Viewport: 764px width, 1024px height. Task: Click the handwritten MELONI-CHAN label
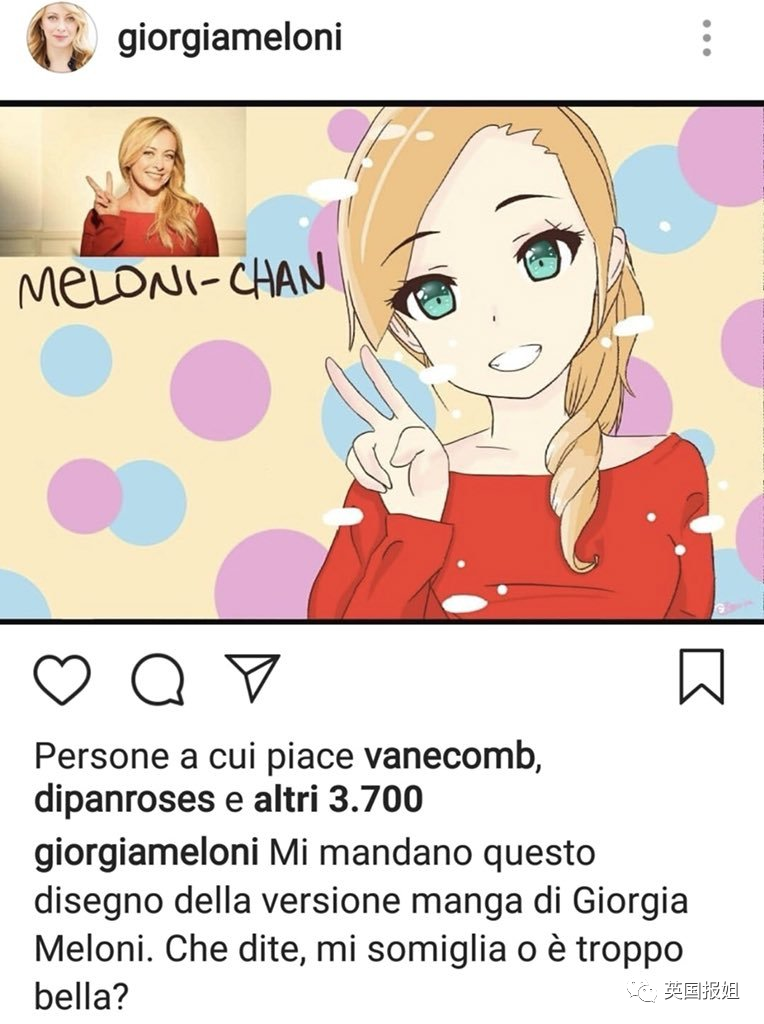(x=171, y=285)
